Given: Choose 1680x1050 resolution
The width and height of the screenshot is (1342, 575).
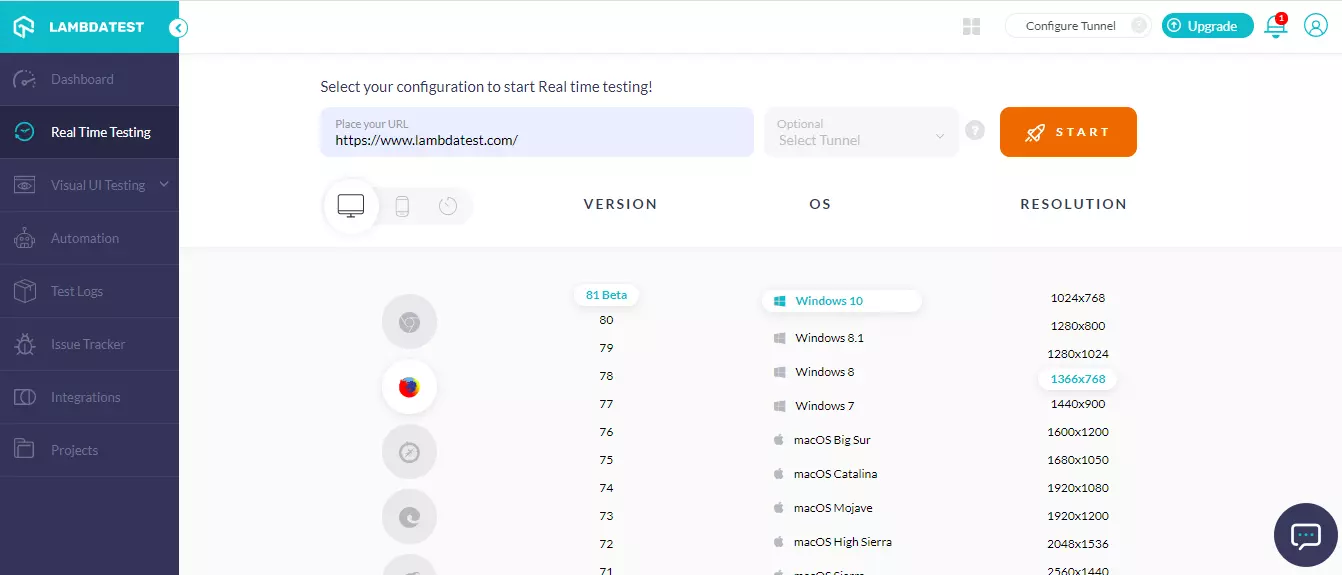Looking at the screenshot, I should click(1078, 460).
